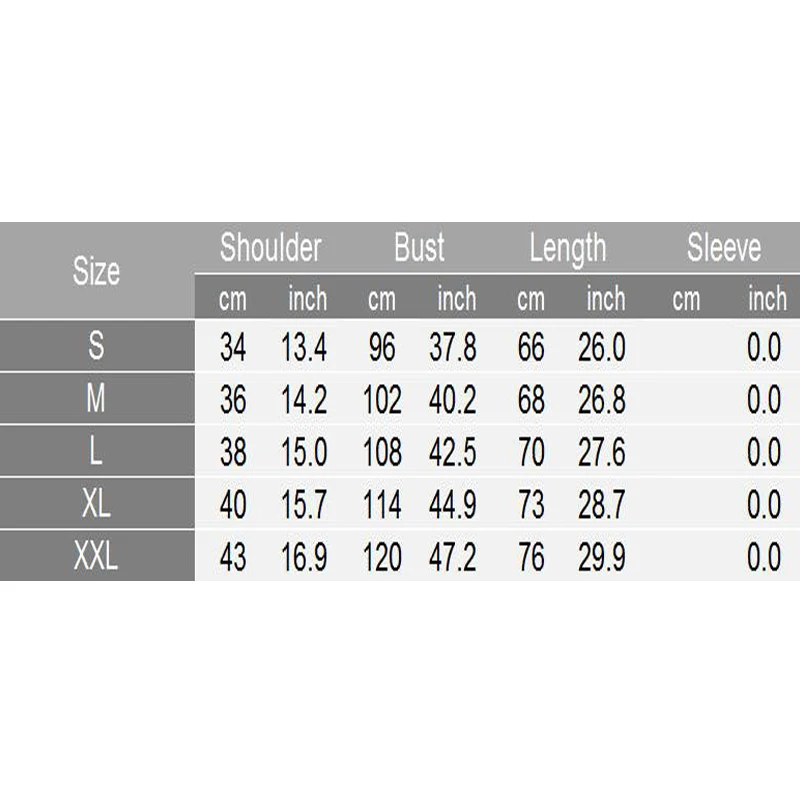The image size is (800, 800).
Task: Select the S size row label
Action: pyautogui.click(x=97, y=347)
